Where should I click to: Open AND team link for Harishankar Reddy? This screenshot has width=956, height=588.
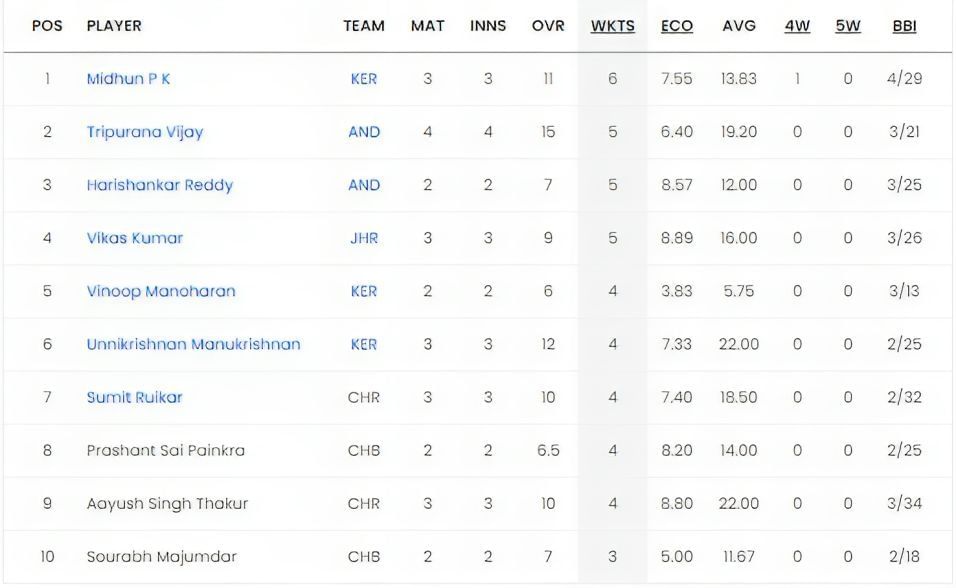(x=364, y=185)
